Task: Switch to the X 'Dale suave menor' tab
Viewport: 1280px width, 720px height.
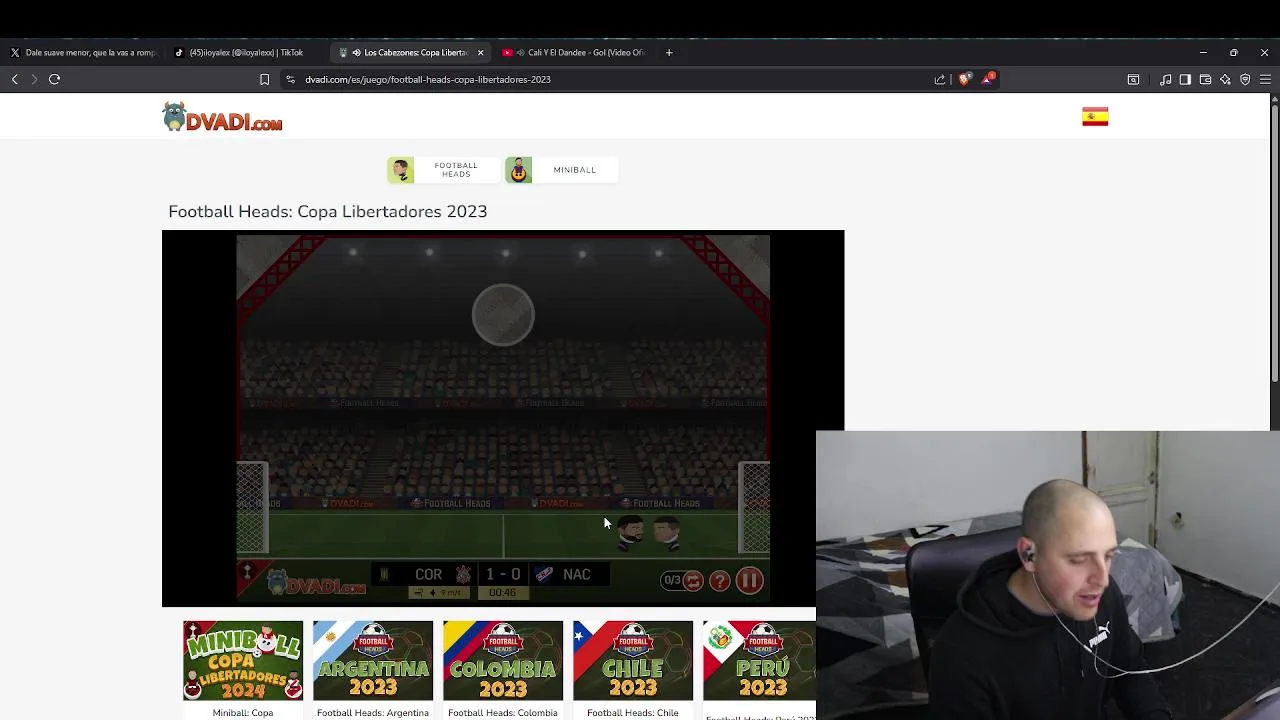Action: coord(82,52)
